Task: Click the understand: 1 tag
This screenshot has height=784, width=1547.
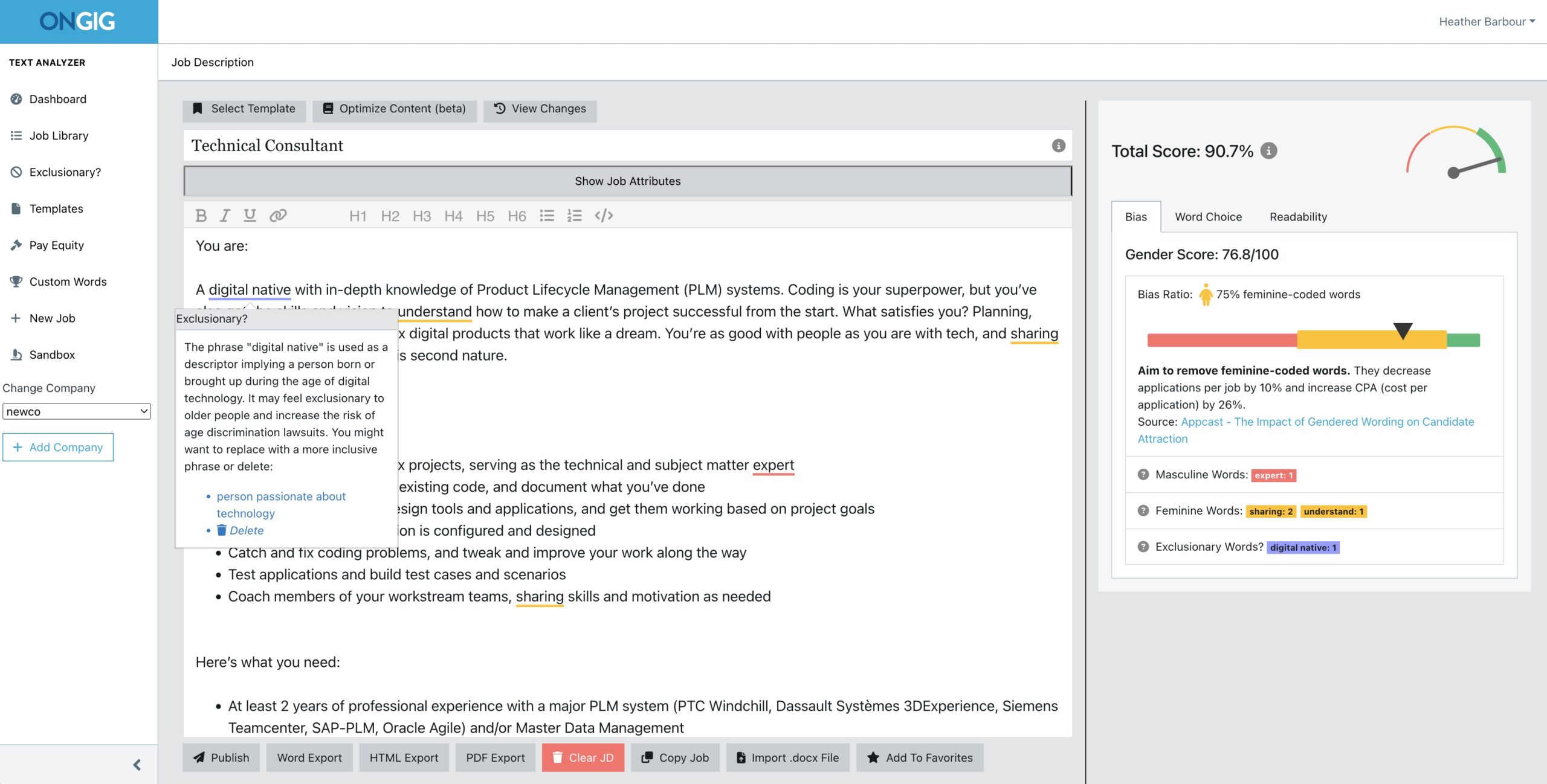Action: coord(1333,512)
